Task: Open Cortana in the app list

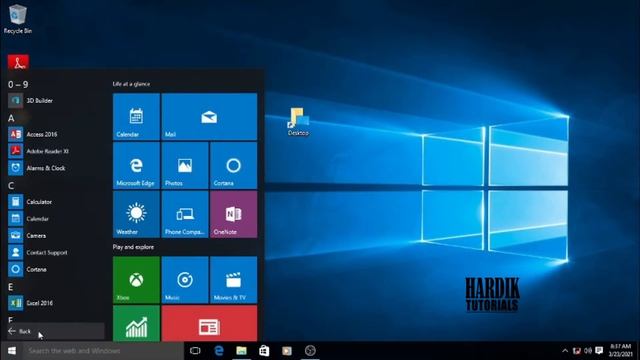Action: click(56, 269)
